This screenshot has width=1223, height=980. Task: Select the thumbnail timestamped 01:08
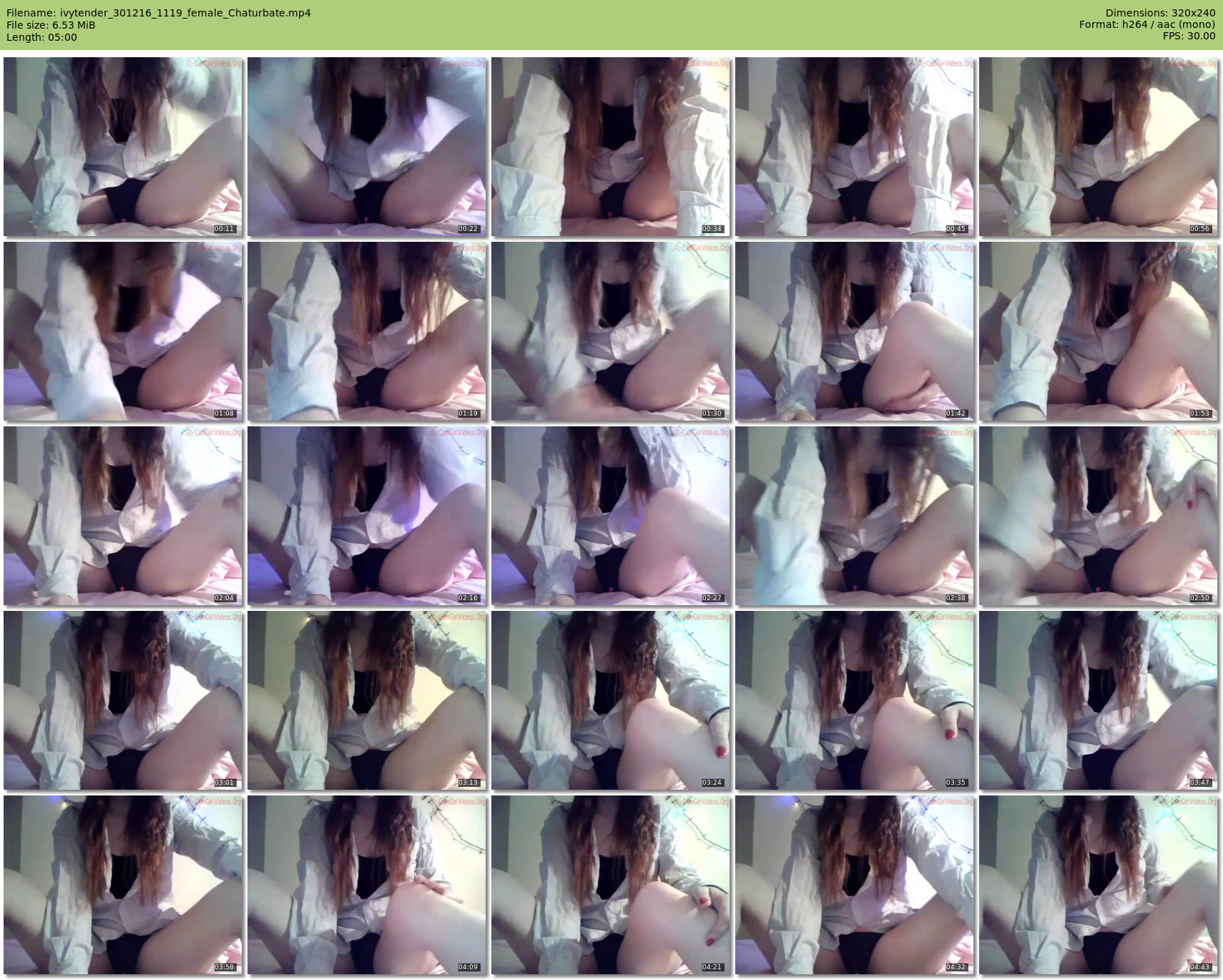tap(123, 331)
